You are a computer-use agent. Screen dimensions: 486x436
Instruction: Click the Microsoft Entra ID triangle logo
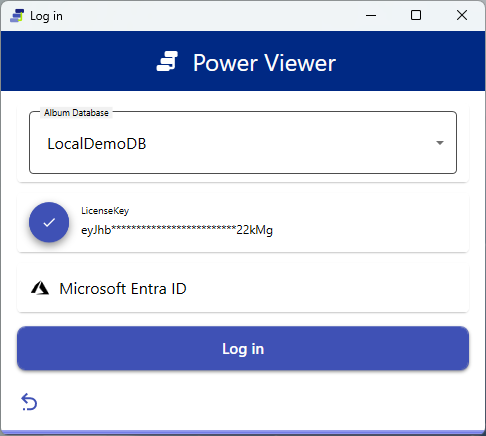tap(40, 288)
